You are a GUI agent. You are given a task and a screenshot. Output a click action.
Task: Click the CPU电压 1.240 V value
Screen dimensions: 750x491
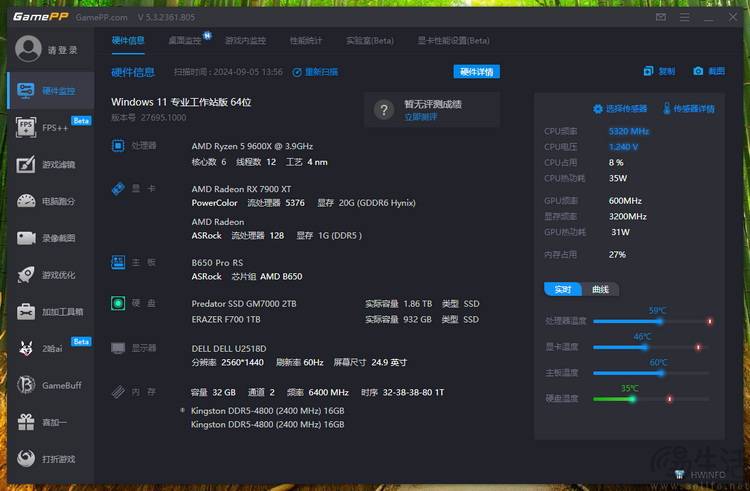[x=623, y=147]
